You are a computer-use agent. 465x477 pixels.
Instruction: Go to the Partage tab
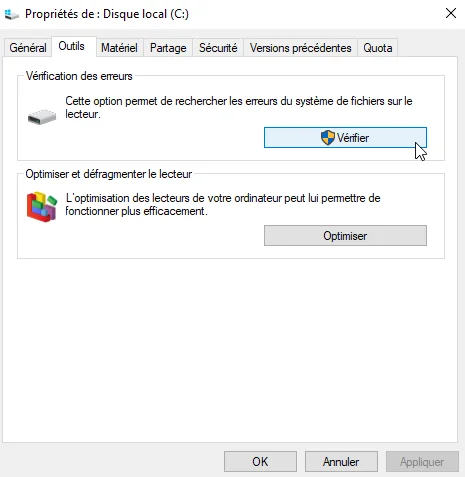(x=168, y=48)
